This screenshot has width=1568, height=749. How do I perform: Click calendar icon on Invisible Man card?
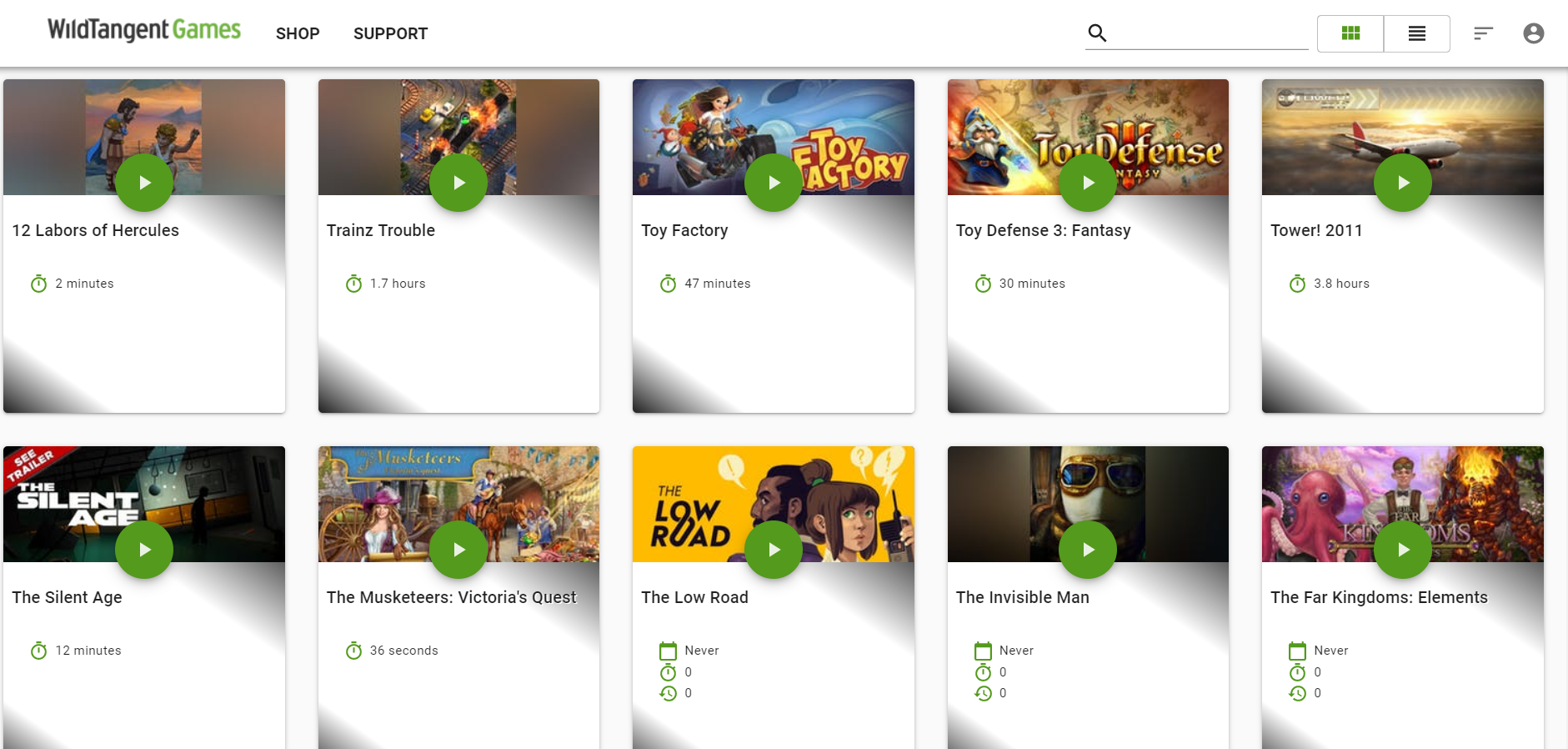[983, 651]
